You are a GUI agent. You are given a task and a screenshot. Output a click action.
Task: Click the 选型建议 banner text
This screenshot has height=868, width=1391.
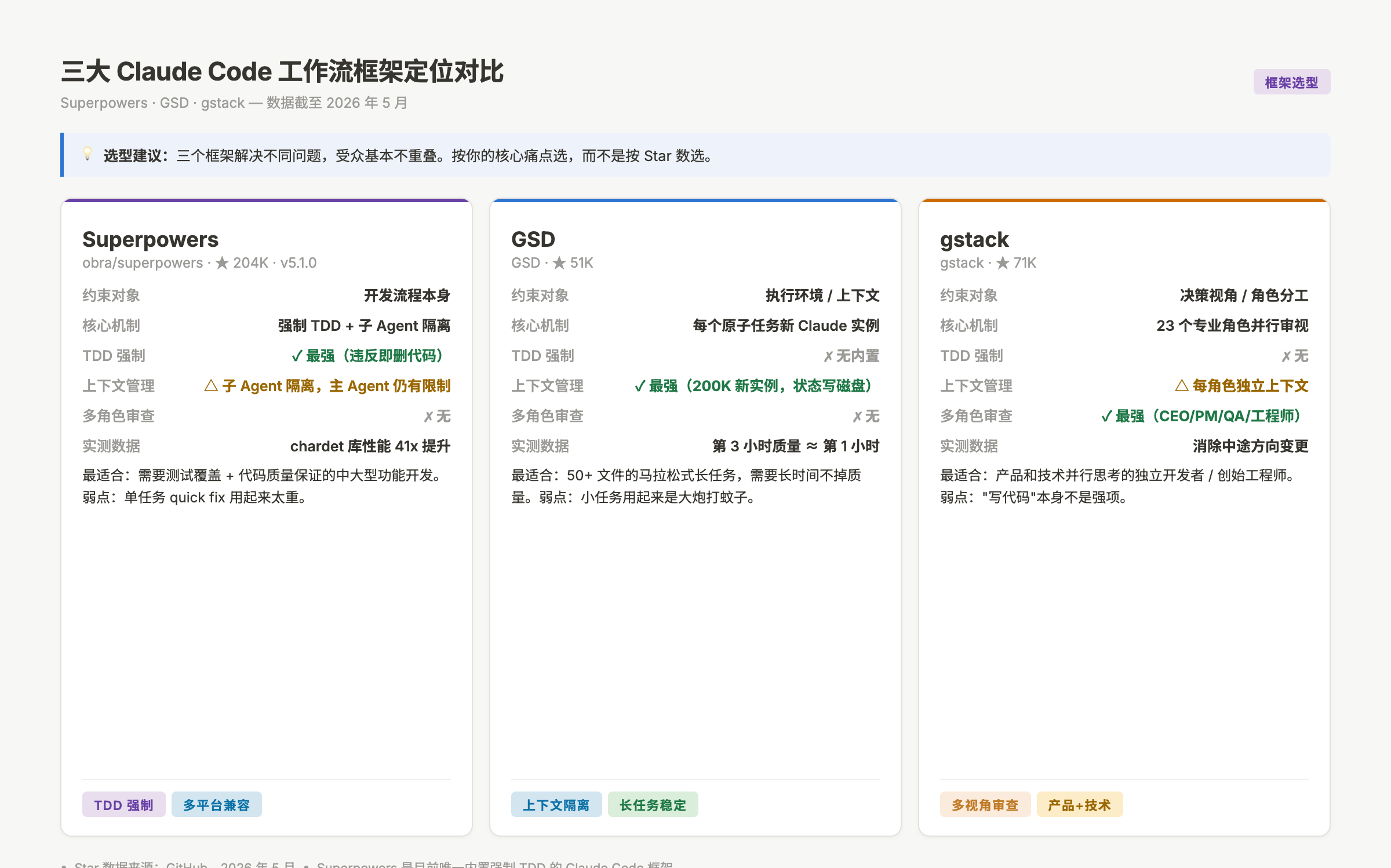(409, 156)
